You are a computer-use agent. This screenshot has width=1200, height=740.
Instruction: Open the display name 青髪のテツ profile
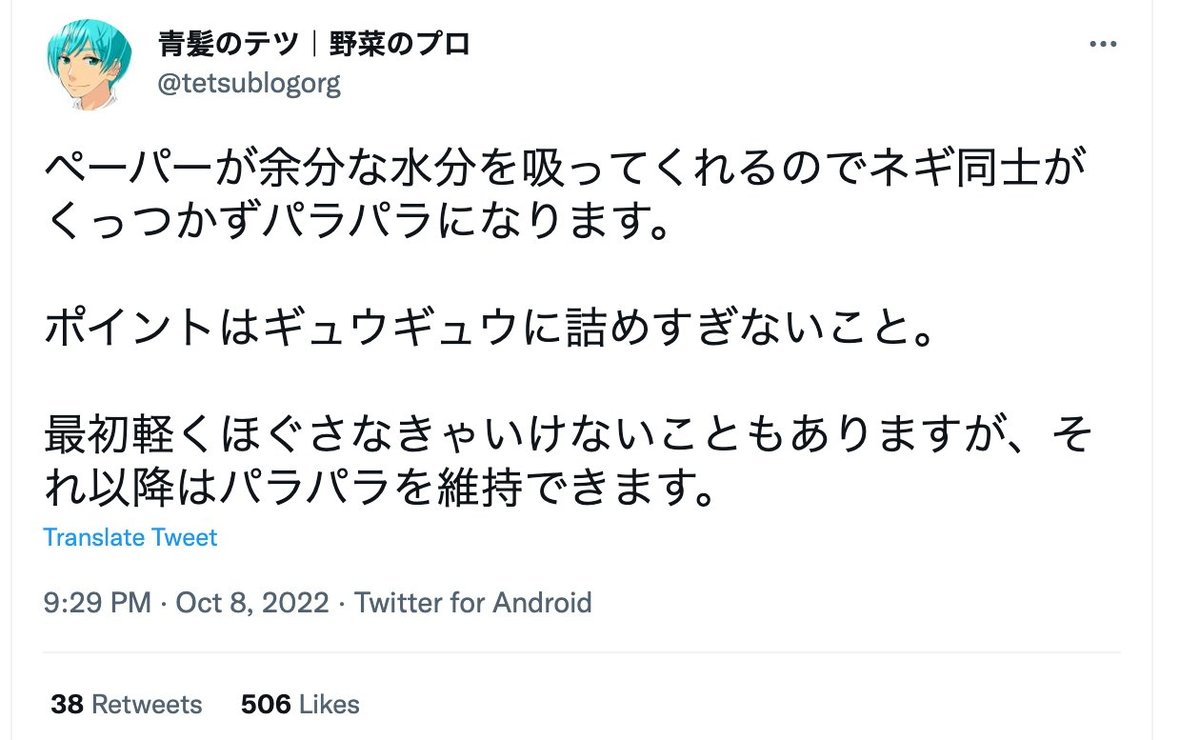coord(229,45)
